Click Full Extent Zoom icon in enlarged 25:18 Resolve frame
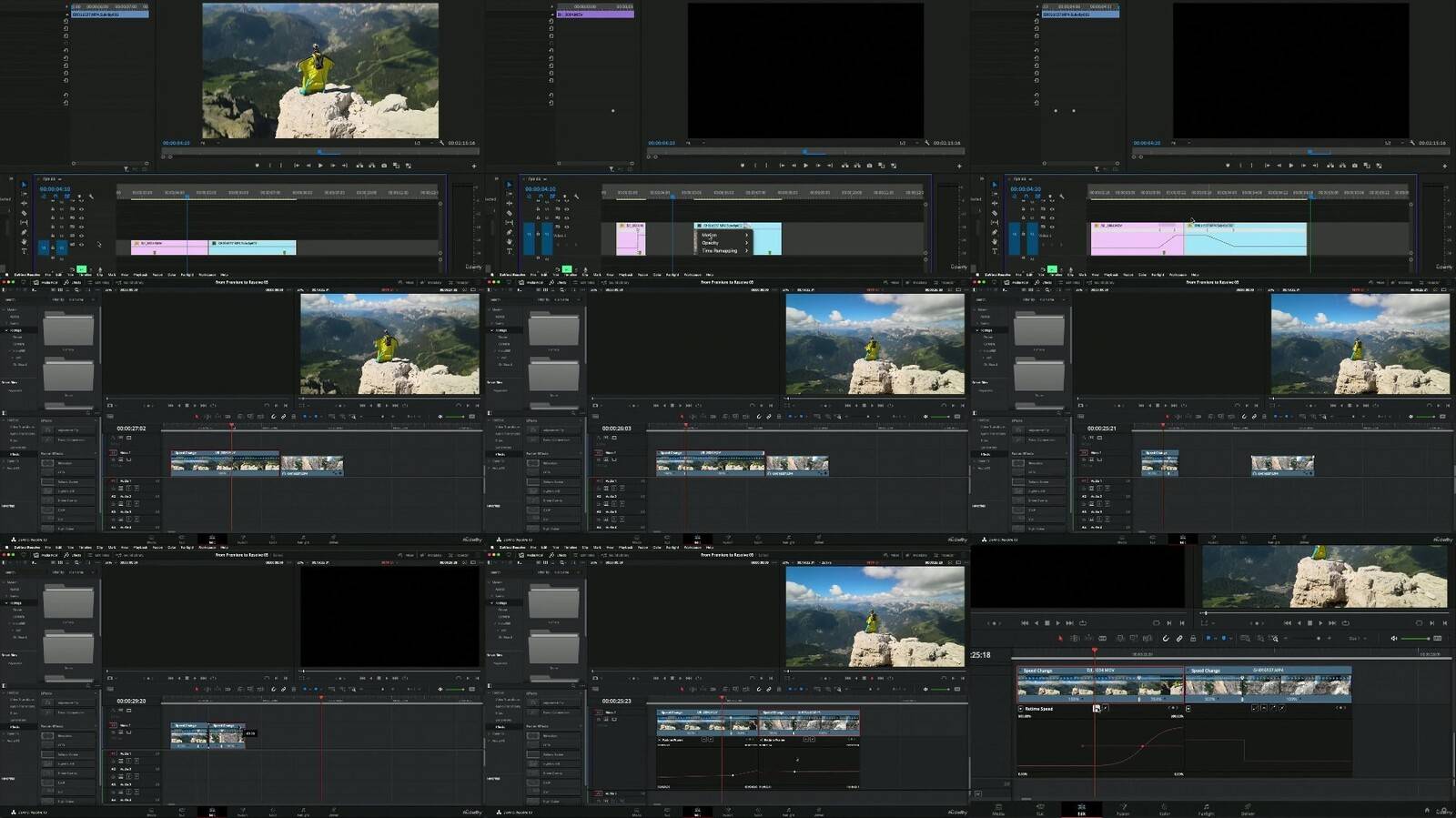Viewport: 1456px width, 818px height. (x=1245, y=639)
